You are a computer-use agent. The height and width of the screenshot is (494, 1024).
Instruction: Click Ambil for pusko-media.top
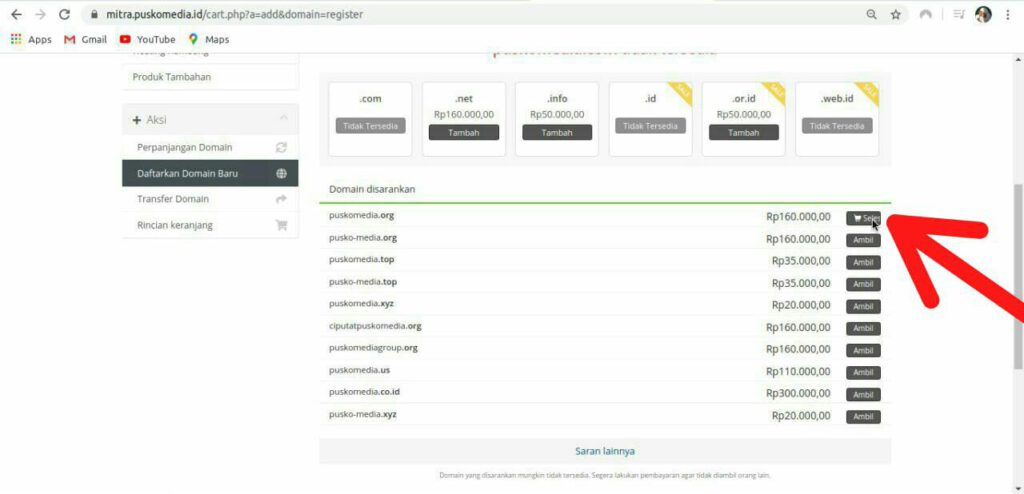pos(863,284)
